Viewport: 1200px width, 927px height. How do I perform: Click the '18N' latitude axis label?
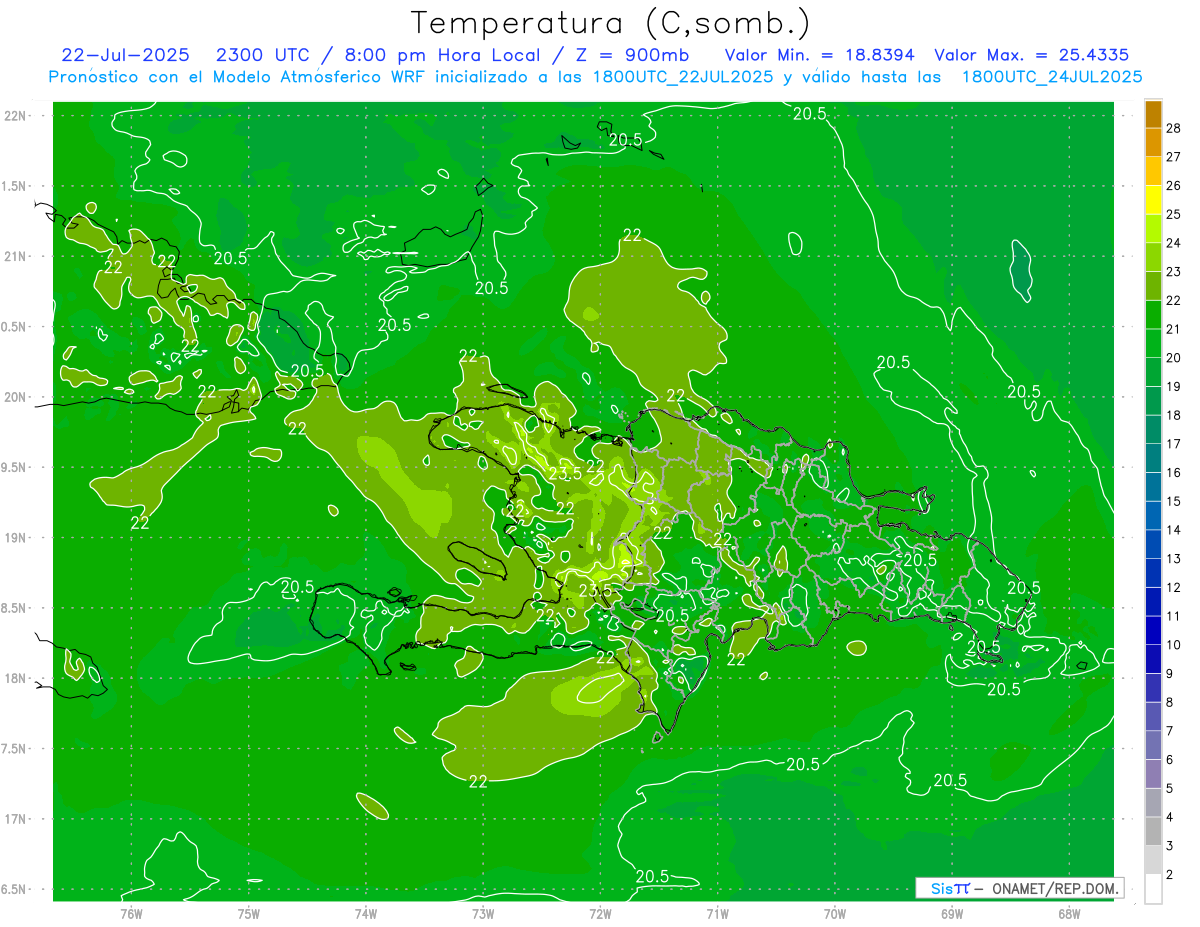17,679
